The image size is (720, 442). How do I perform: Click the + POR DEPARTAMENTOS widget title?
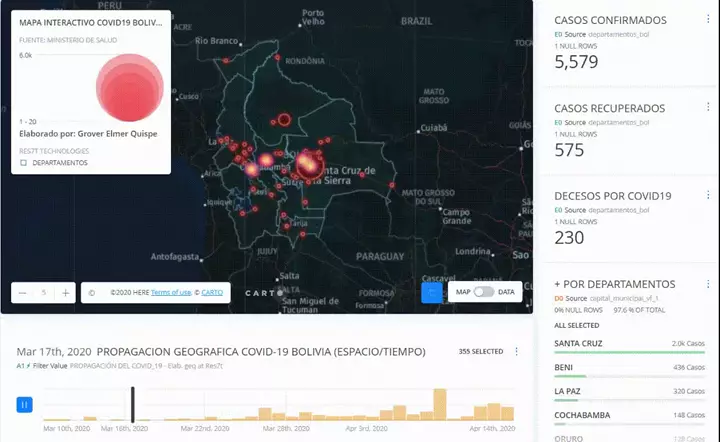(615, 284)
